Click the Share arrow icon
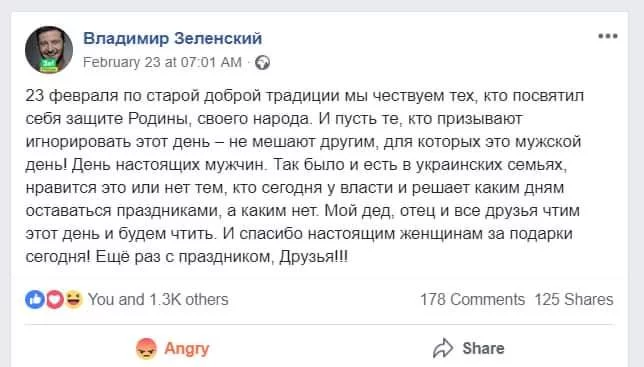The image size is (644, 367). pos(443,349)
